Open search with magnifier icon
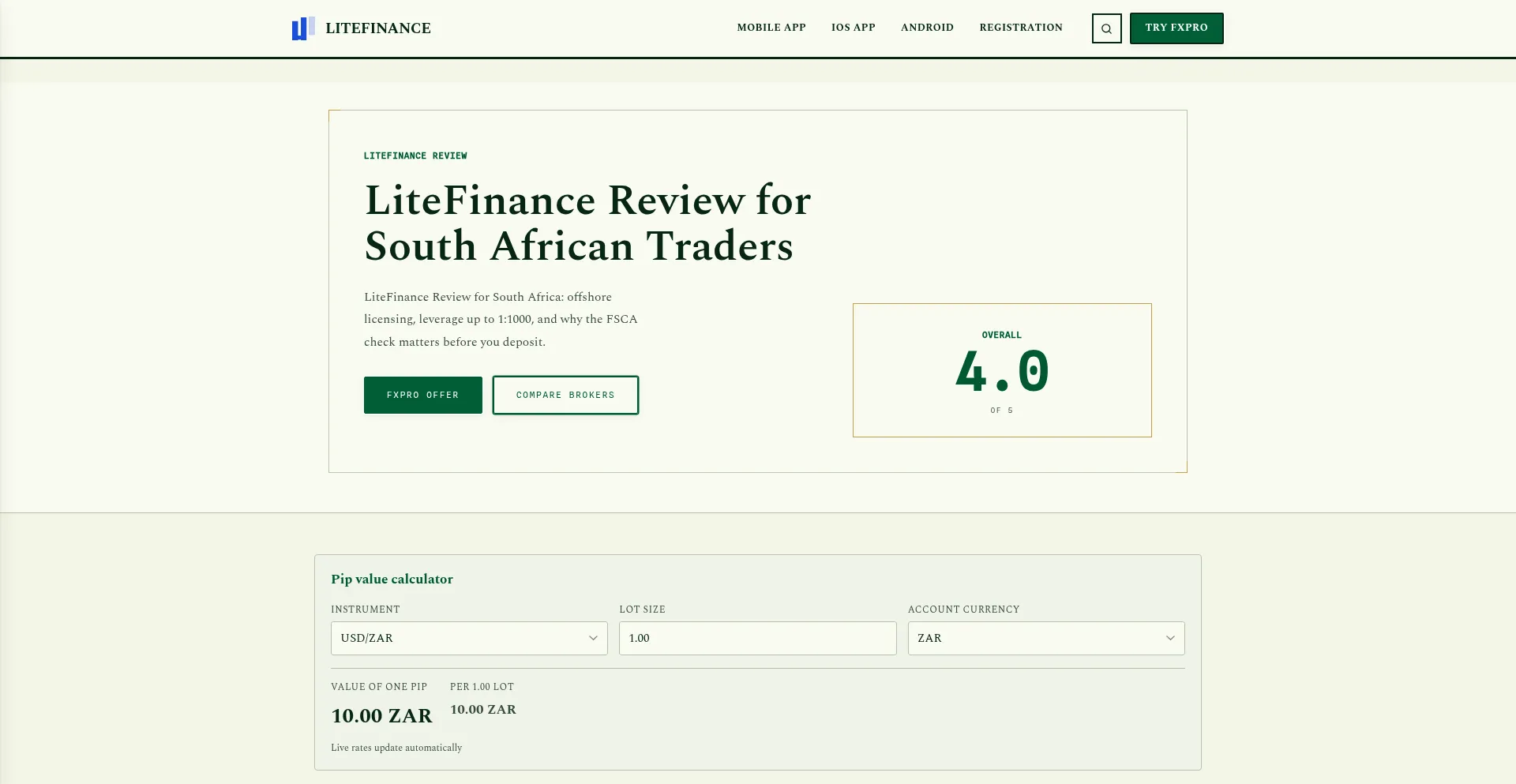This screenshot has height=784, width=1516. point(1106,28)
